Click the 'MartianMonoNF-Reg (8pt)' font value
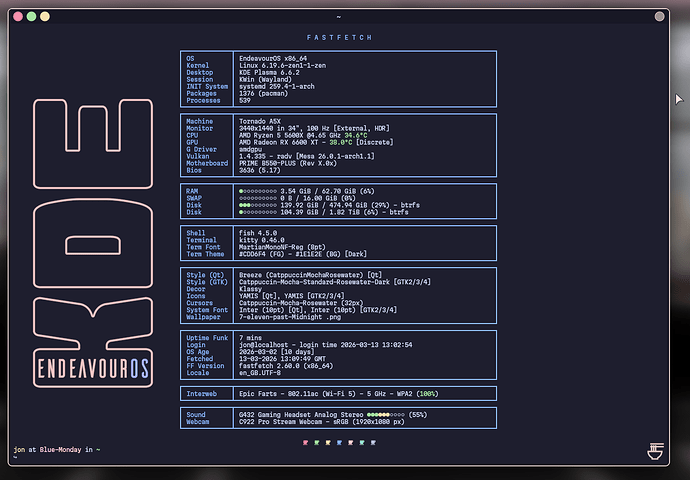Viewport: 690px width, 480px height. pyautogui.click(x=282, y=247)
